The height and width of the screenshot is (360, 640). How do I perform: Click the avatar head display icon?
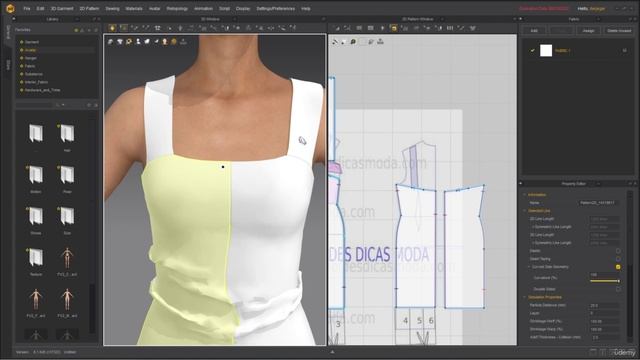pyautogui.click(x=165, y=42)
